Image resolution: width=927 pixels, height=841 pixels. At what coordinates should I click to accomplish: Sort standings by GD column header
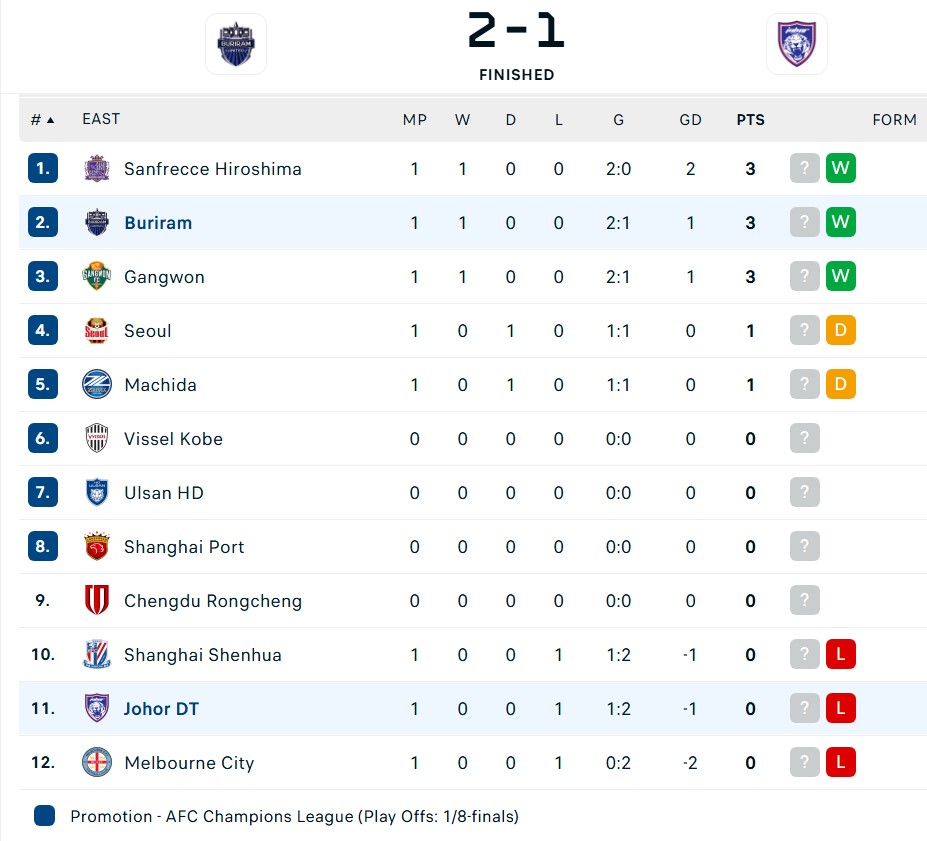690,120
